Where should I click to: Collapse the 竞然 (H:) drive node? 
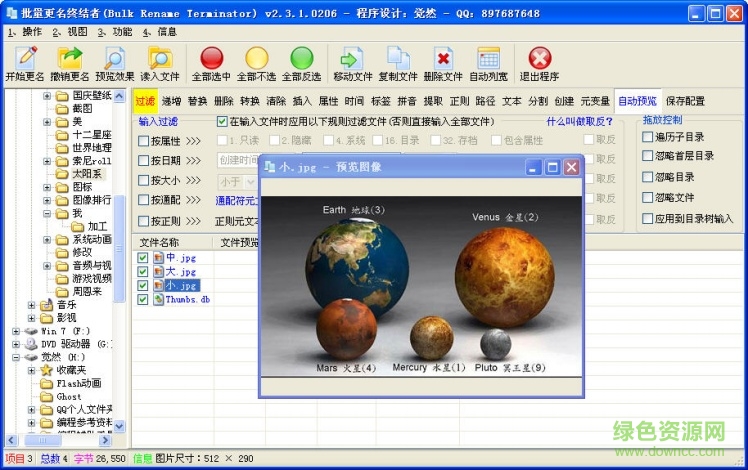17,357
